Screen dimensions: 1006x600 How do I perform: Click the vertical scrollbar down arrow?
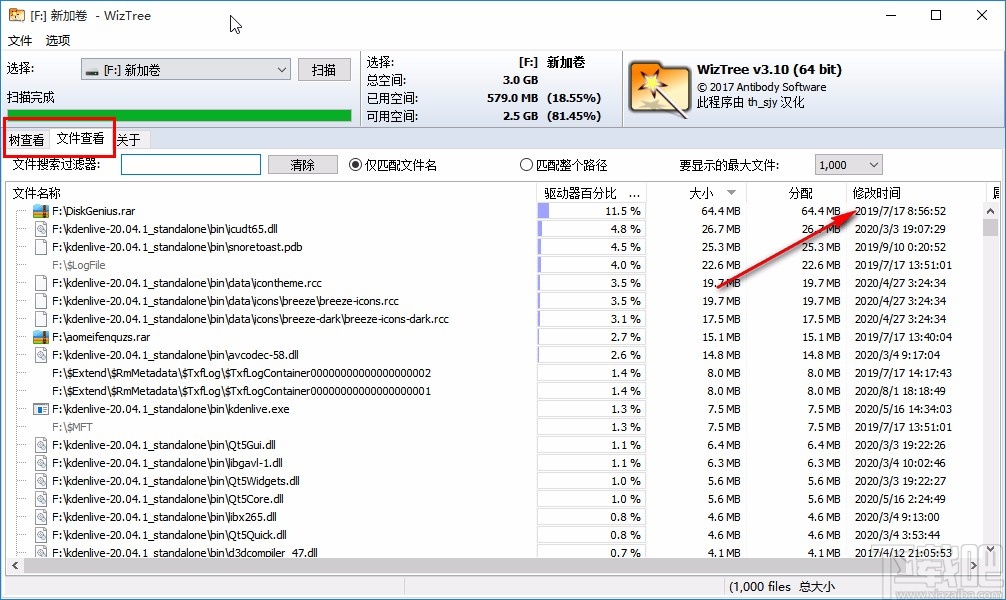click(991, 549)
